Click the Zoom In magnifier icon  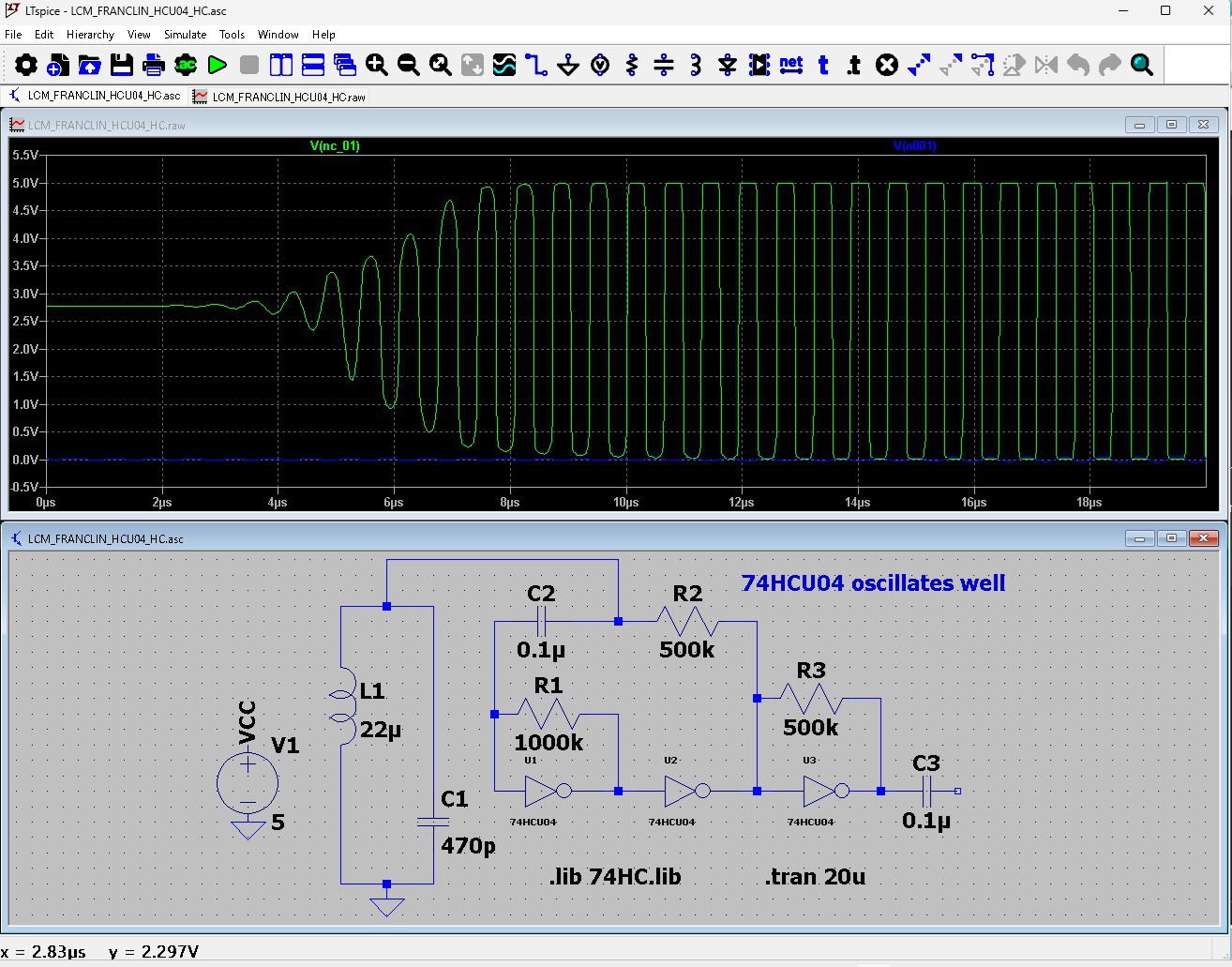377,65
